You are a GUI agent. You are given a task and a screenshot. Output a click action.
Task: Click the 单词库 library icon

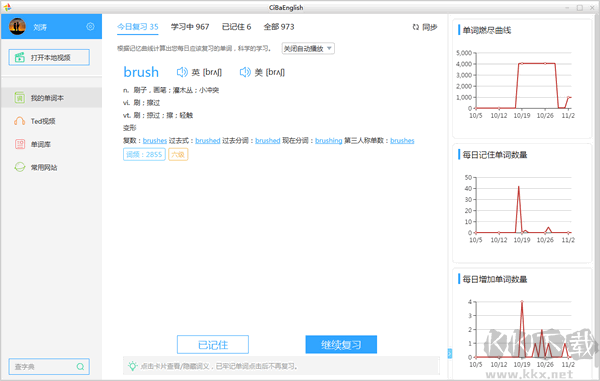tap(20, 144)
